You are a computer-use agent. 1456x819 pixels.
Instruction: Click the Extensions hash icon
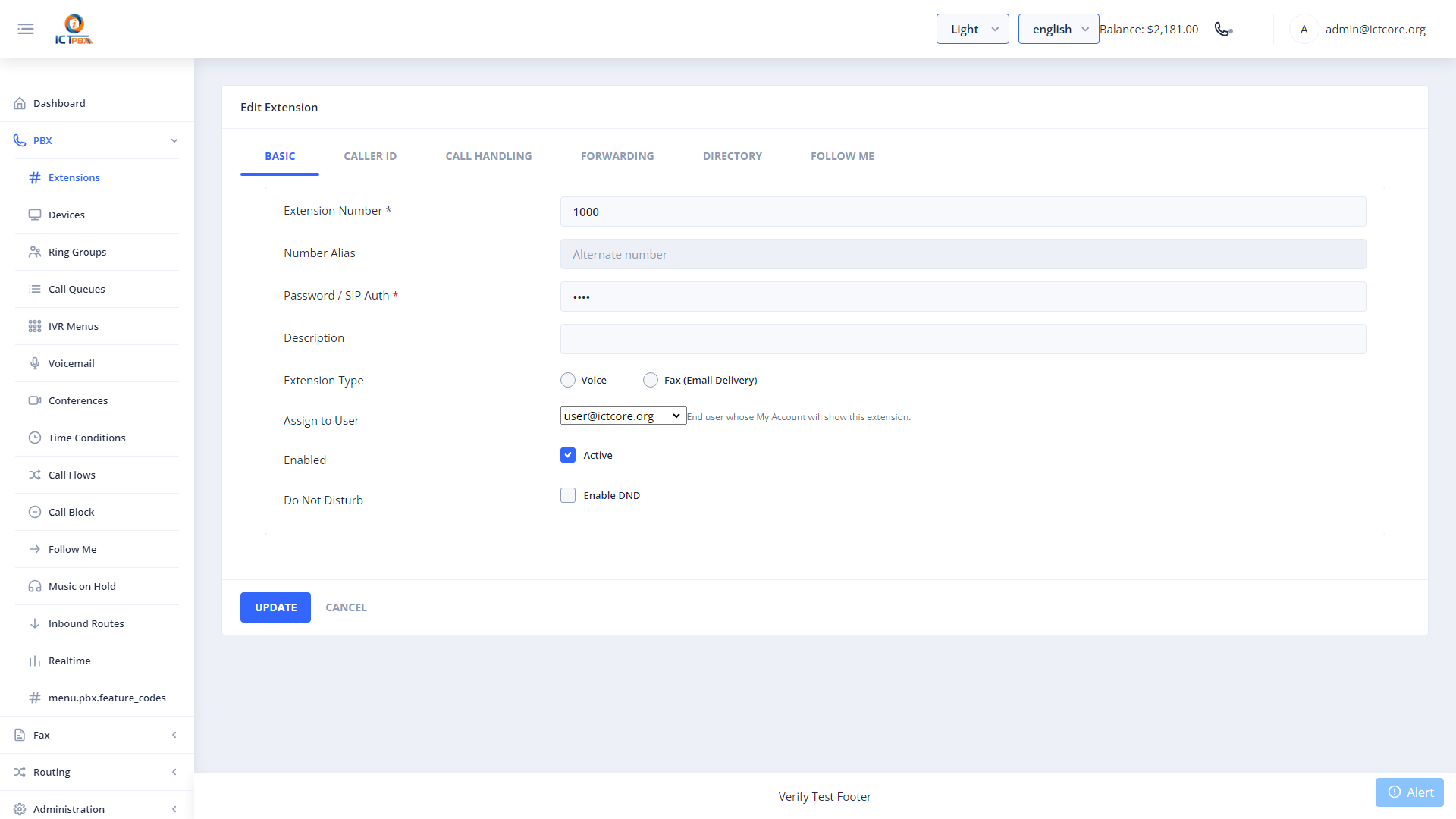[x=35, y=177]
